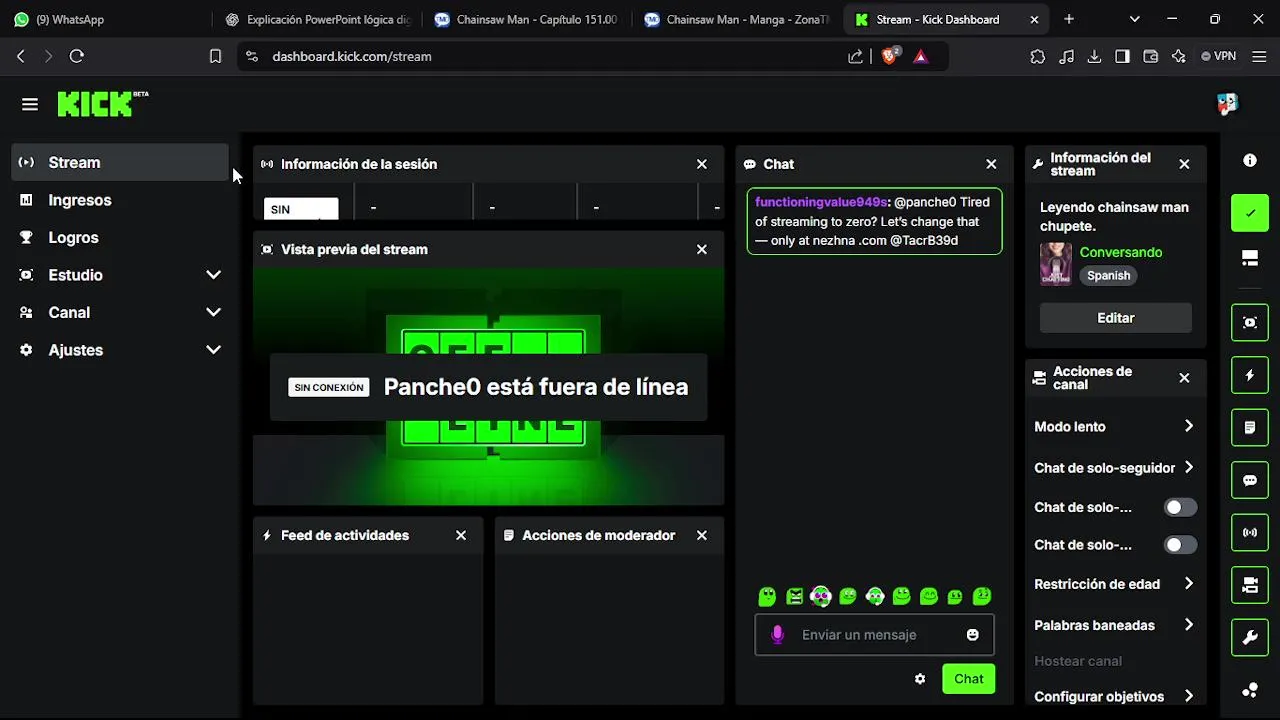Click the Brave Rewards triangle icon
1280x720 pixels.
pos(921,56)
